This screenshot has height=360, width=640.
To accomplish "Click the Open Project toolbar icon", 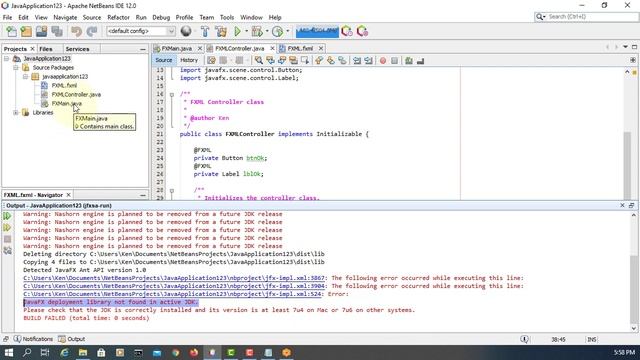I will pyautogui.click(x=41, y=31).
